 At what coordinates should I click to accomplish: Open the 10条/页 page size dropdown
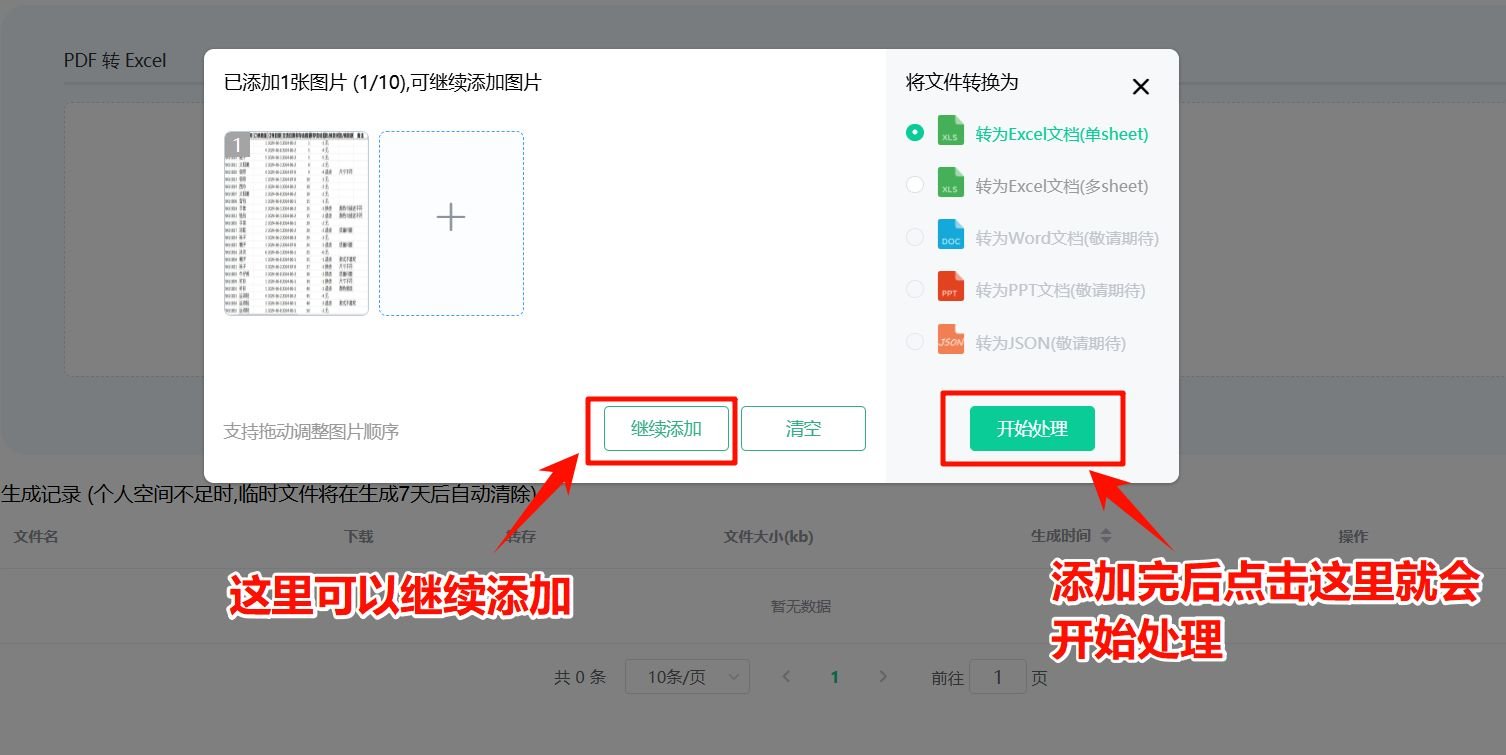(x=687, y=676)
